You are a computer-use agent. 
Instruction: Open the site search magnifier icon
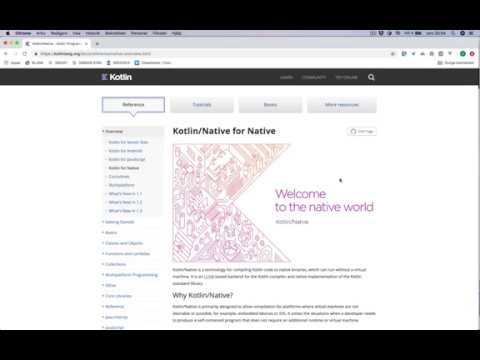(x=371, y=77)
